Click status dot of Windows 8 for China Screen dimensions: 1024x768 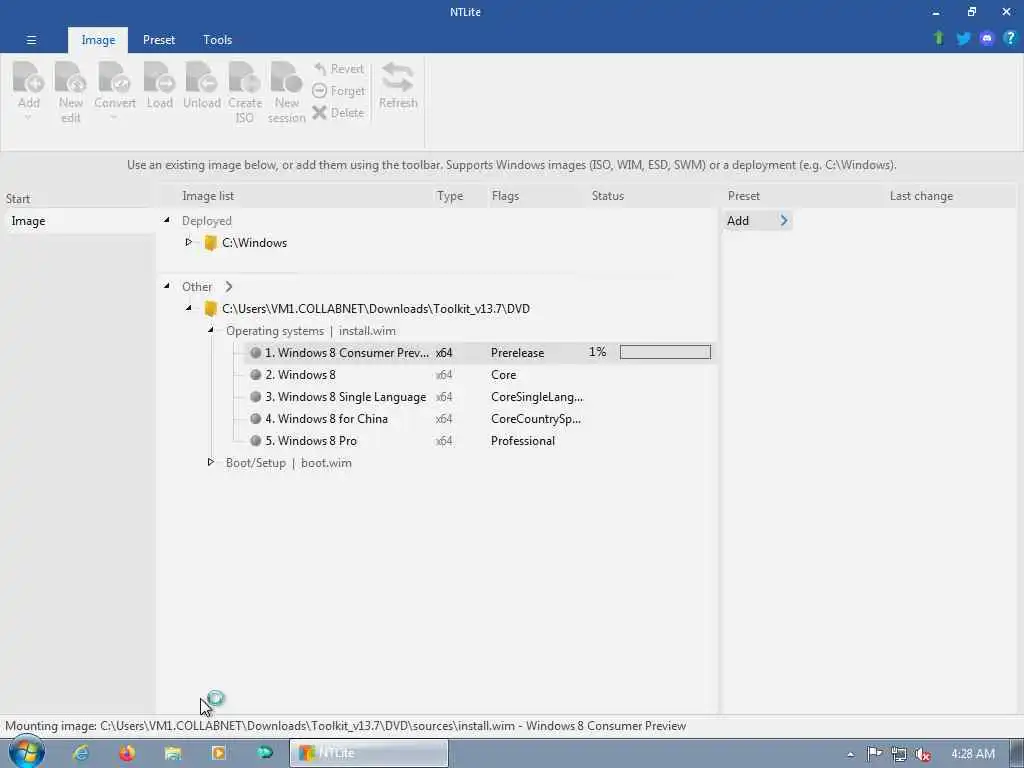tap(255, 419)
